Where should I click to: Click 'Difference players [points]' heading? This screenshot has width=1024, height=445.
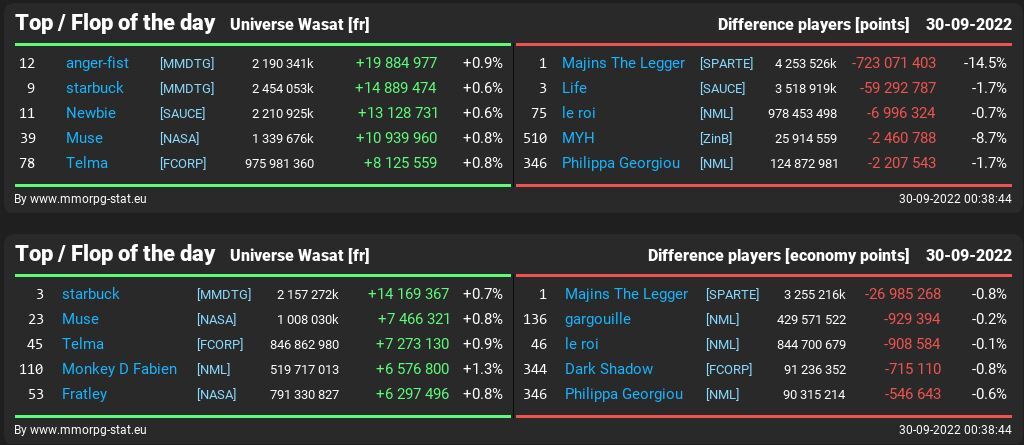coord(813,24)
